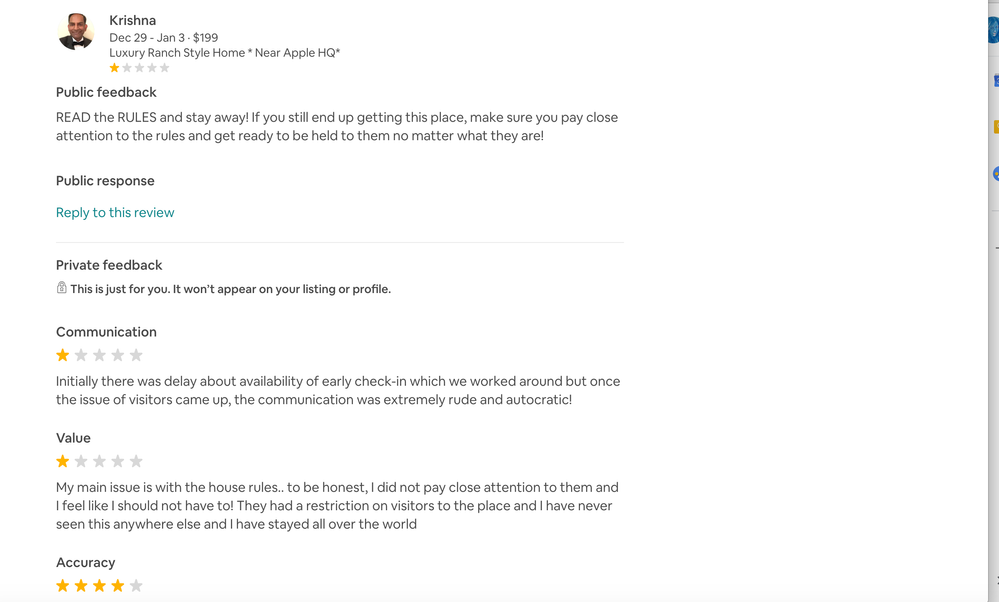This screenshot has width=999, height=602.
Task: Select the first gold star under Value
Action: [62, 460]
